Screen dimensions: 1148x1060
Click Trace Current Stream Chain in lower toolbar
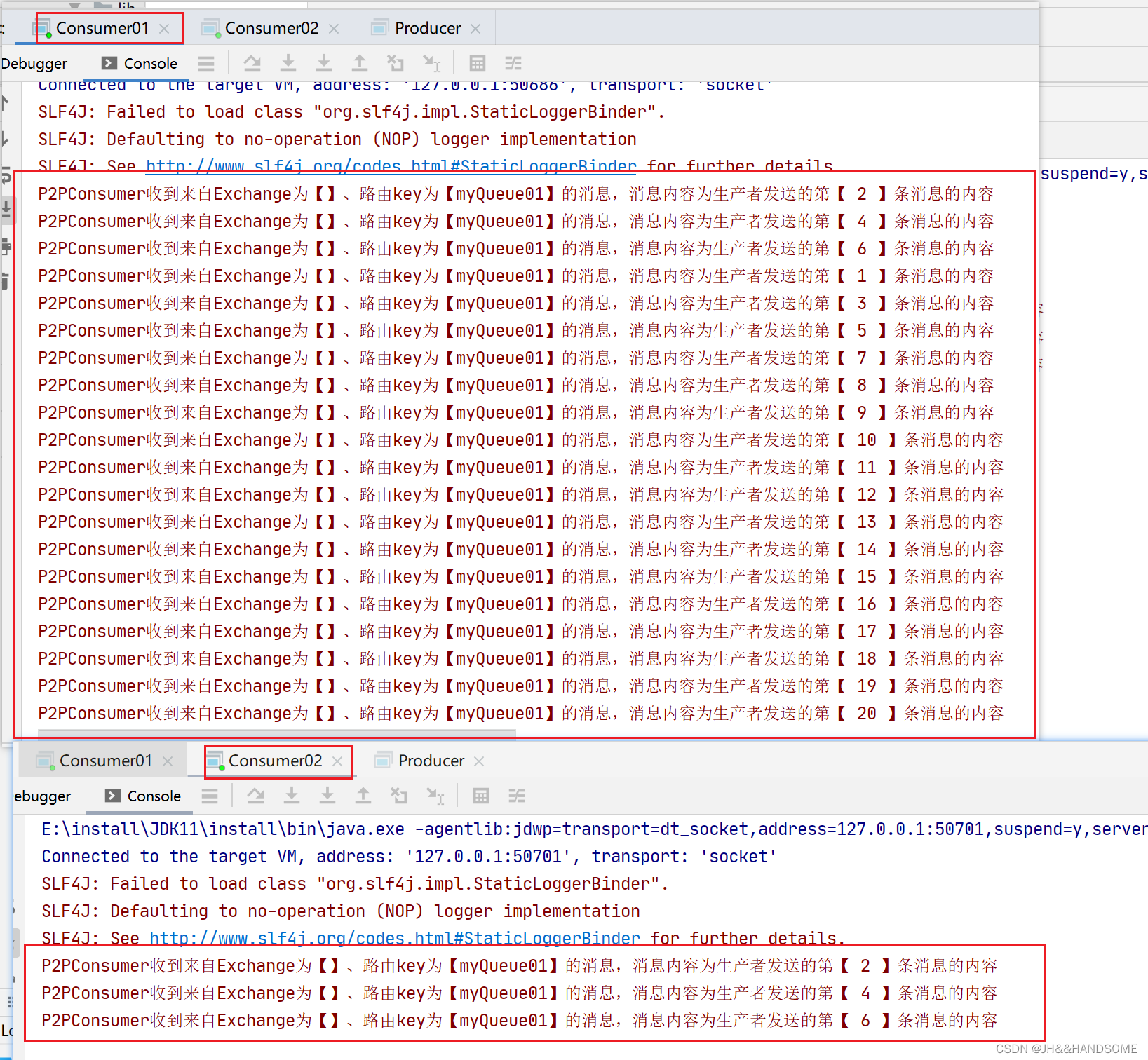coord(517,796)
